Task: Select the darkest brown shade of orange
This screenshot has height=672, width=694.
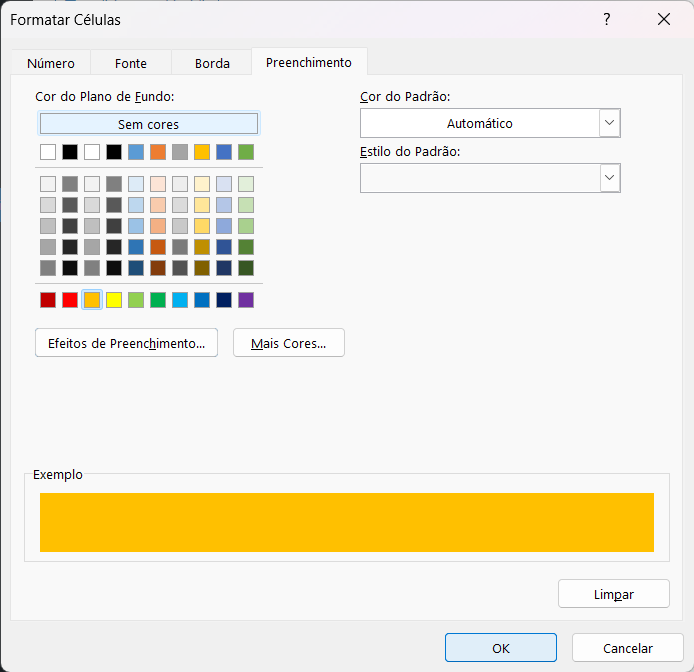Action: [x=158, y=268]
